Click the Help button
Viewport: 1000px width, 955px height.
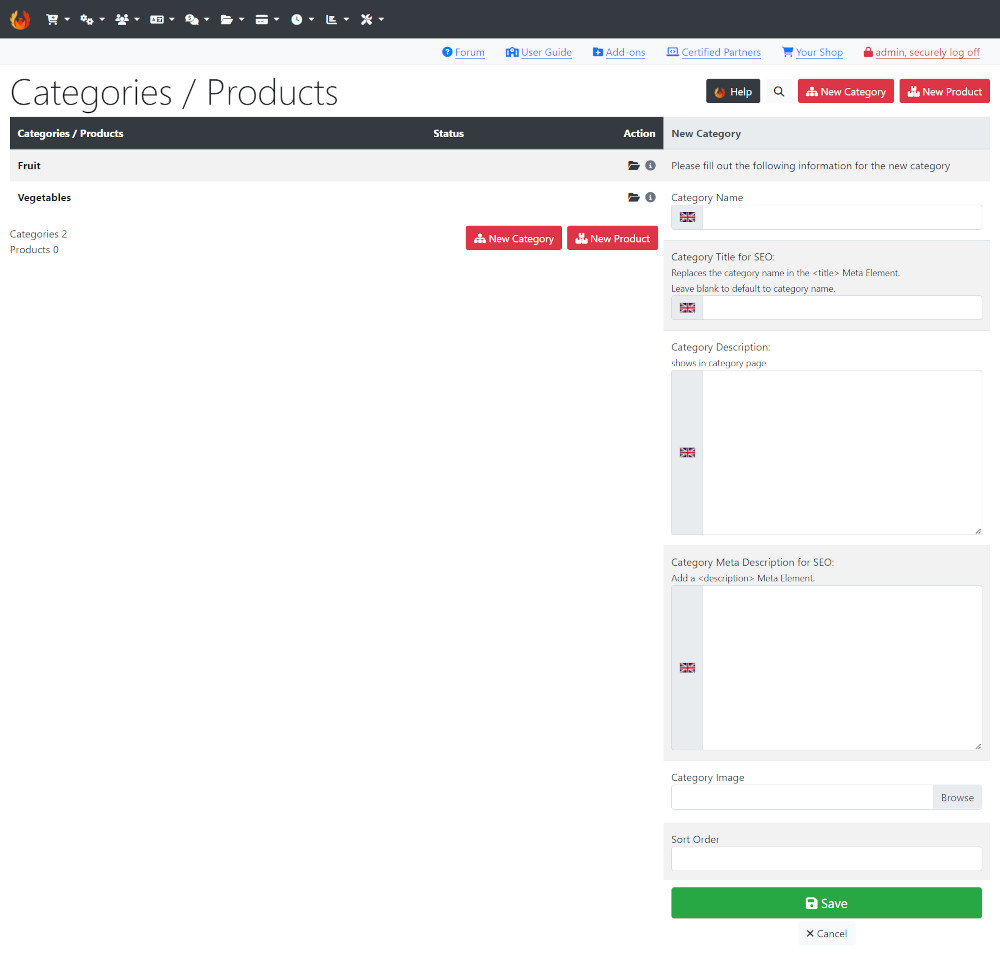click(733, 91)
